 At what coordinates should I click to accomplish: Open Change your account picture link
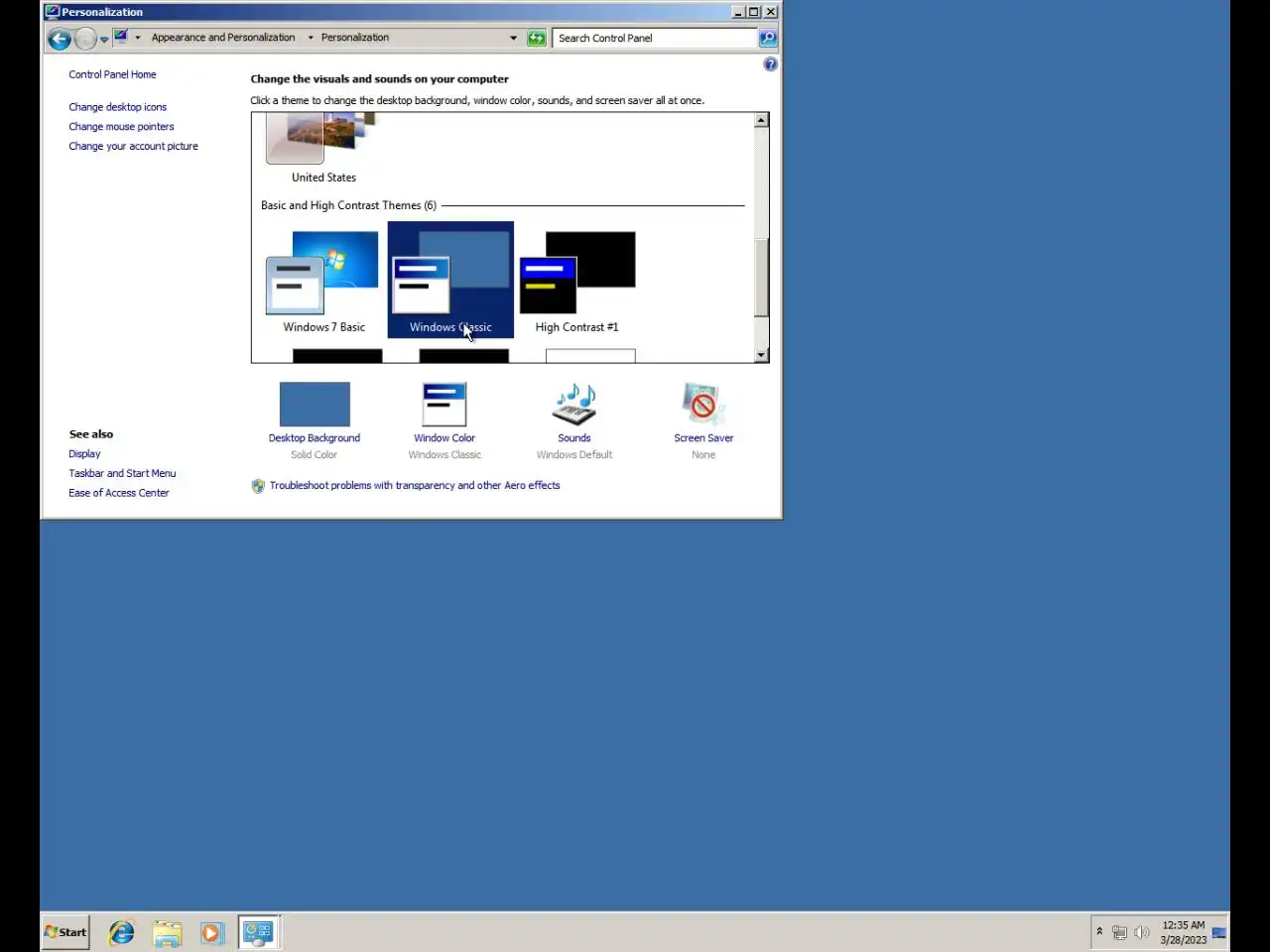pyautogui.click(x=133, y=146)
